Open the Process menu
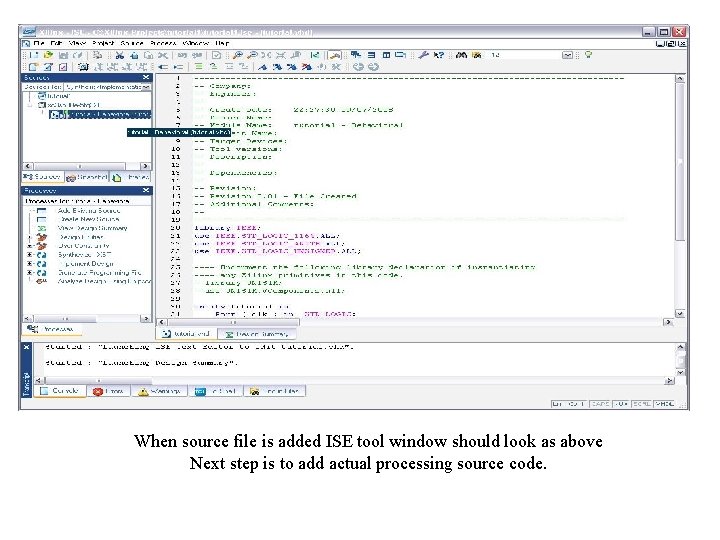The height and width of the screenshot is (540, 720). coord(163,43)
